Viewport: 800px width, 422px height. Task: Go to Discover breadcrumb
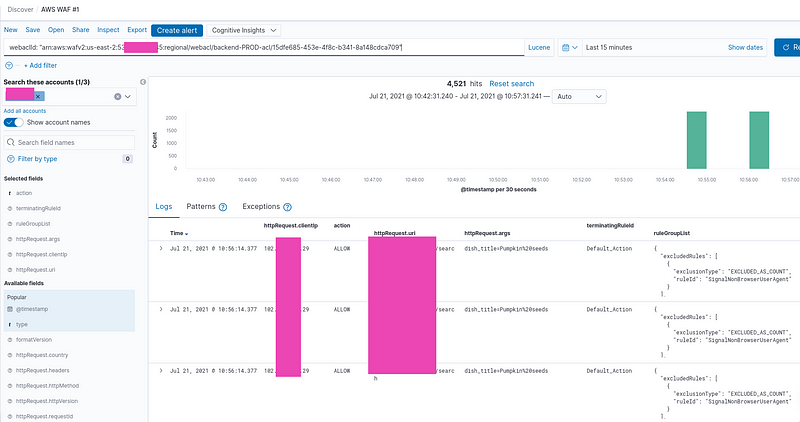[x=20, y=9]
